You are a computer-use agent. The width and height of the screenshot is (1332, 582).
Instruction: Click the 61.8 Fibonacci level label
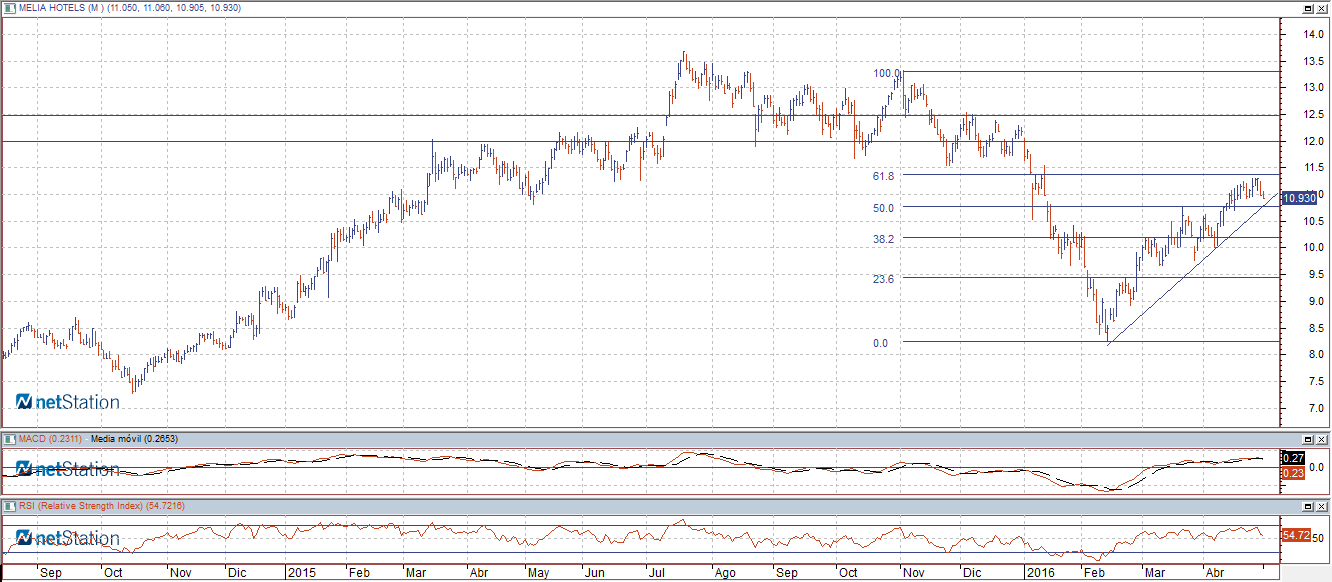[882, 176]
